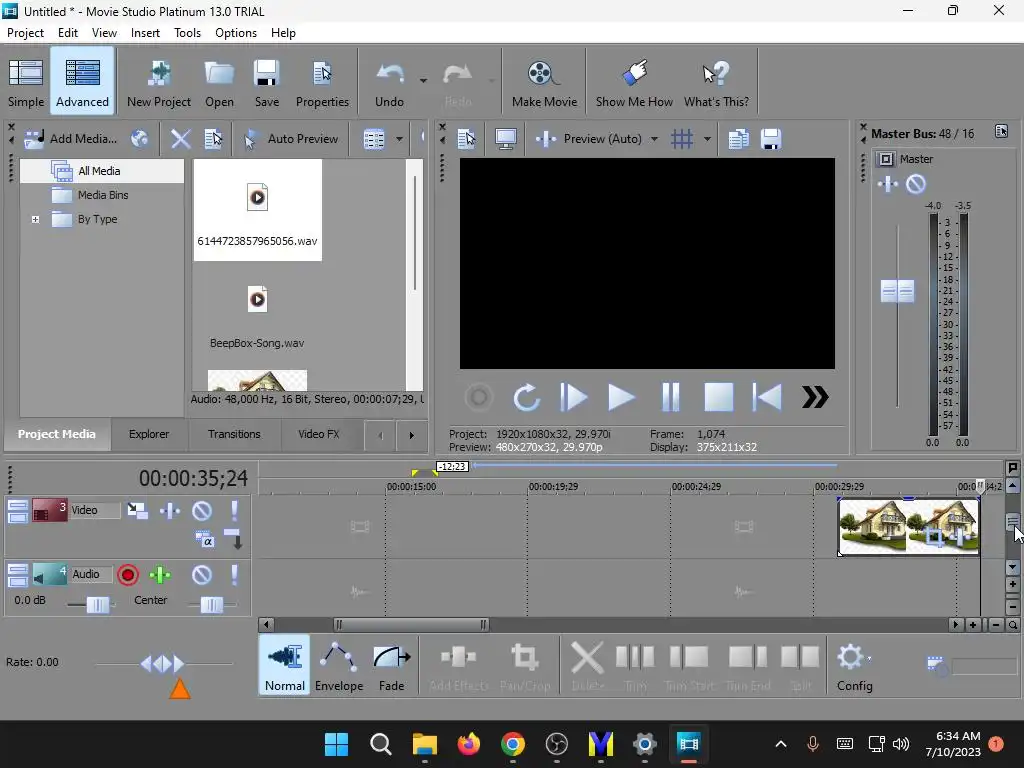The image size is (1024, 768).
Task: Open Video track Track FX icon
Action: tap(170, 510)
